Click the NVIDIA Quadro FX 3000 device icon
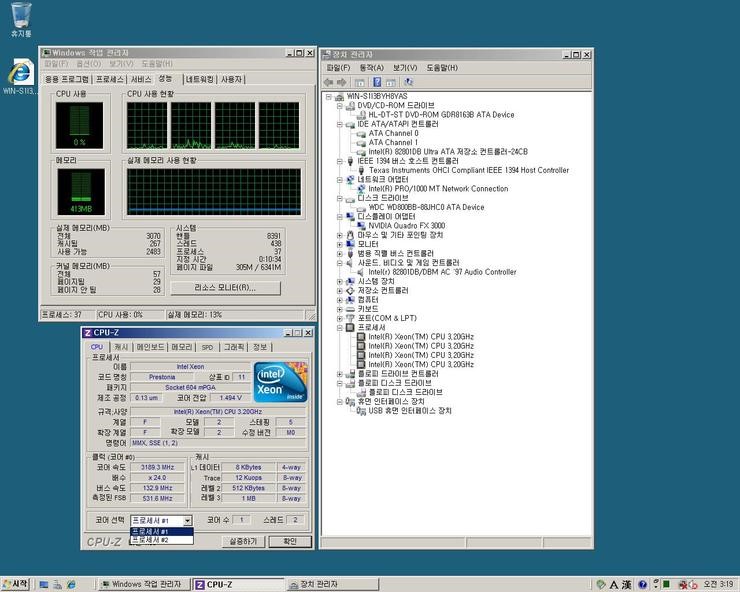Image resolution: width=740 pixels, height=592 pixels. pyautogui.click(x=362, y=226)
